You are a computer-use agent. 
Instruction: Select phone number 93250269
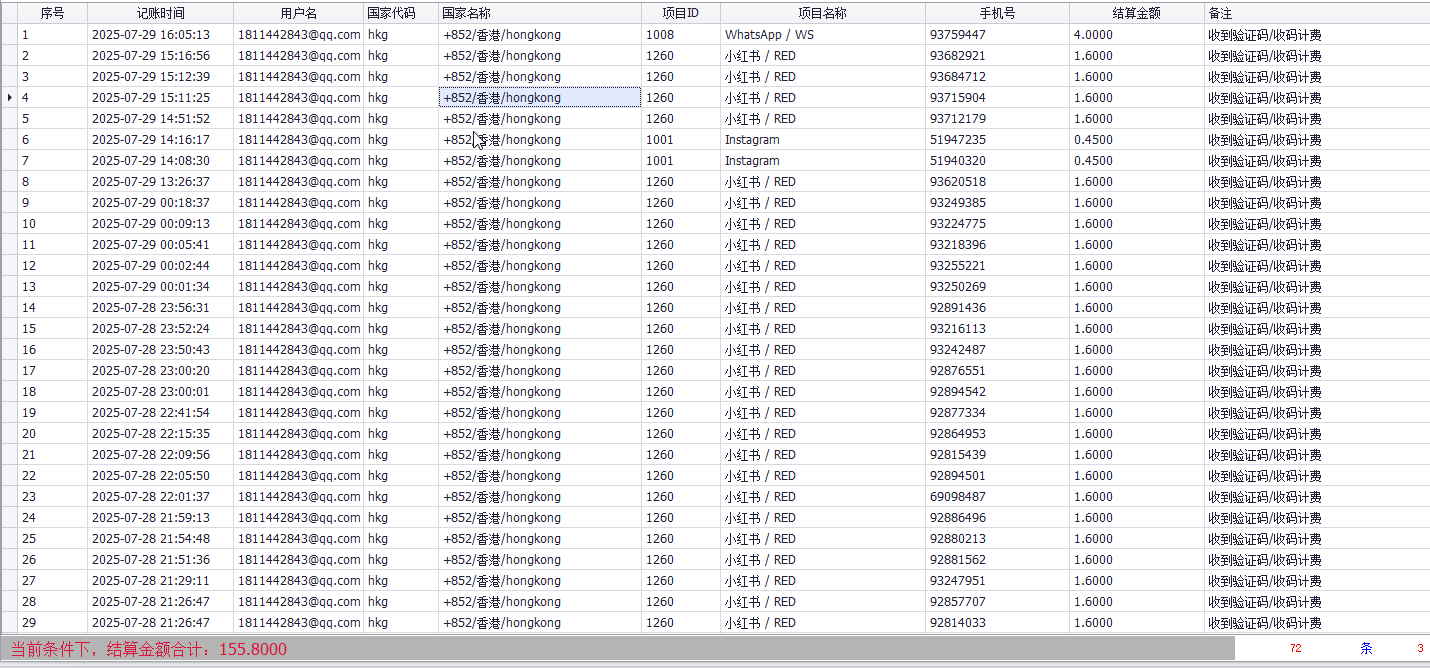tap(997, 286)
